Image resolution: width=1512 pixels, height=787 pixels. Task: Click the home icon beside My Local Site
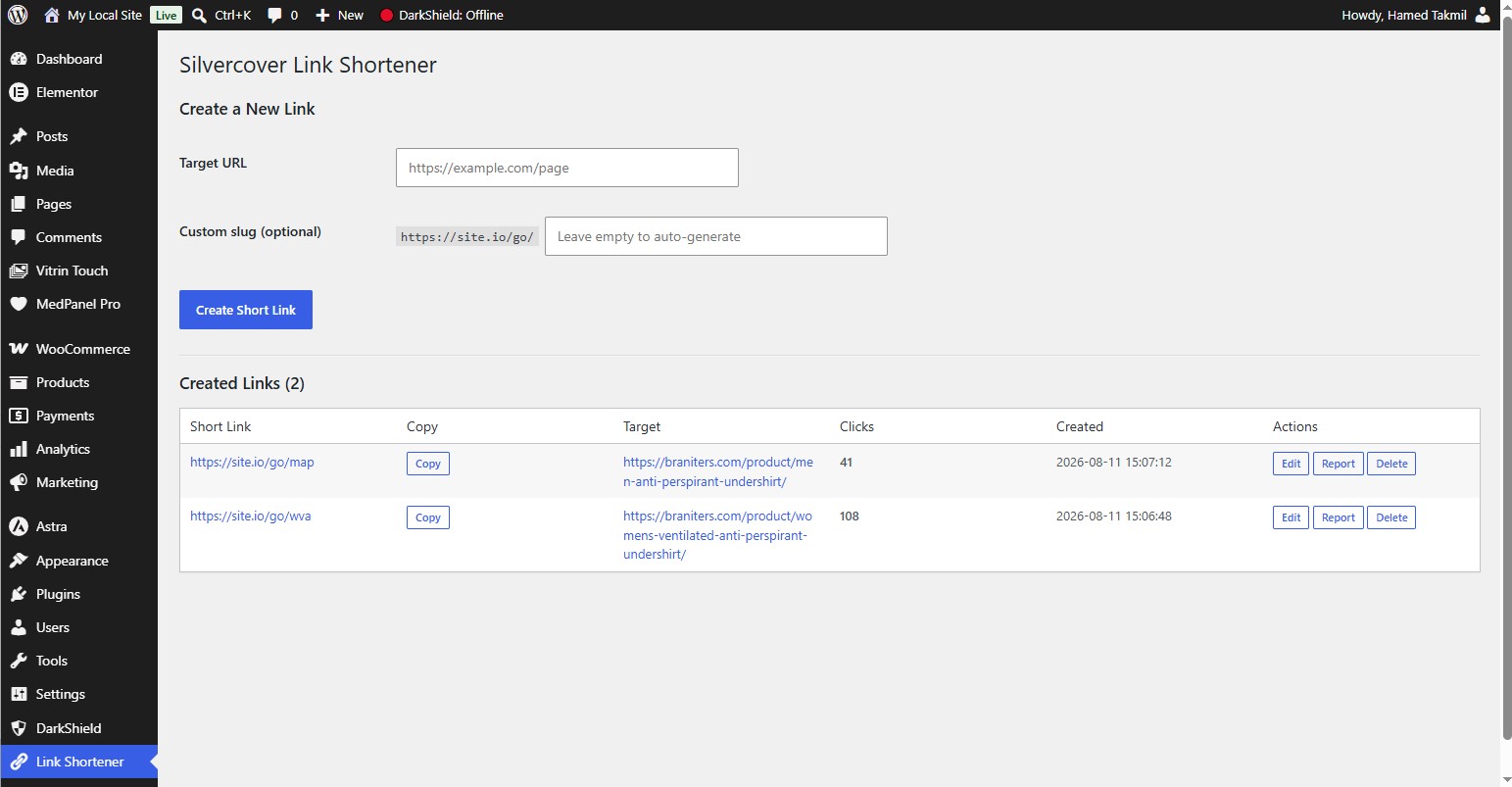pos(52,15)
